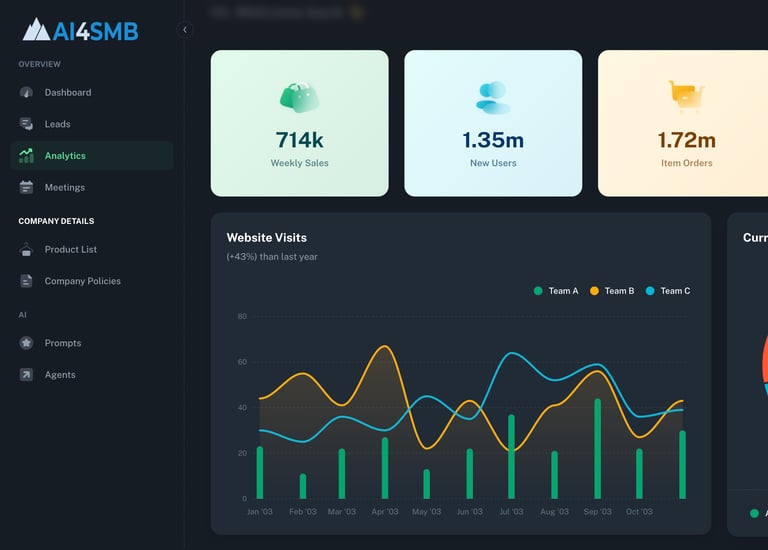Click the Jun '03 axis label

tap(470, 512)
